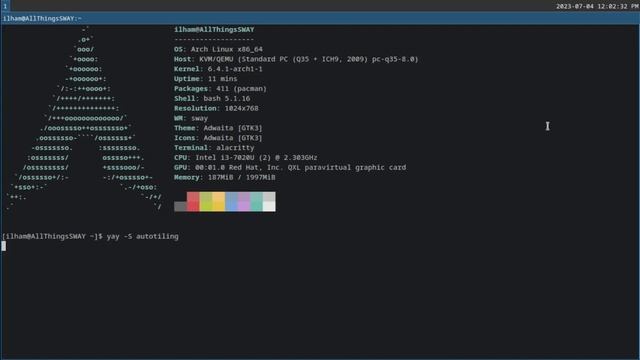Click the red color block in neofetch palette
This screenshot has width=640, height=360.
pyautogui.click(x=193, y=202)
